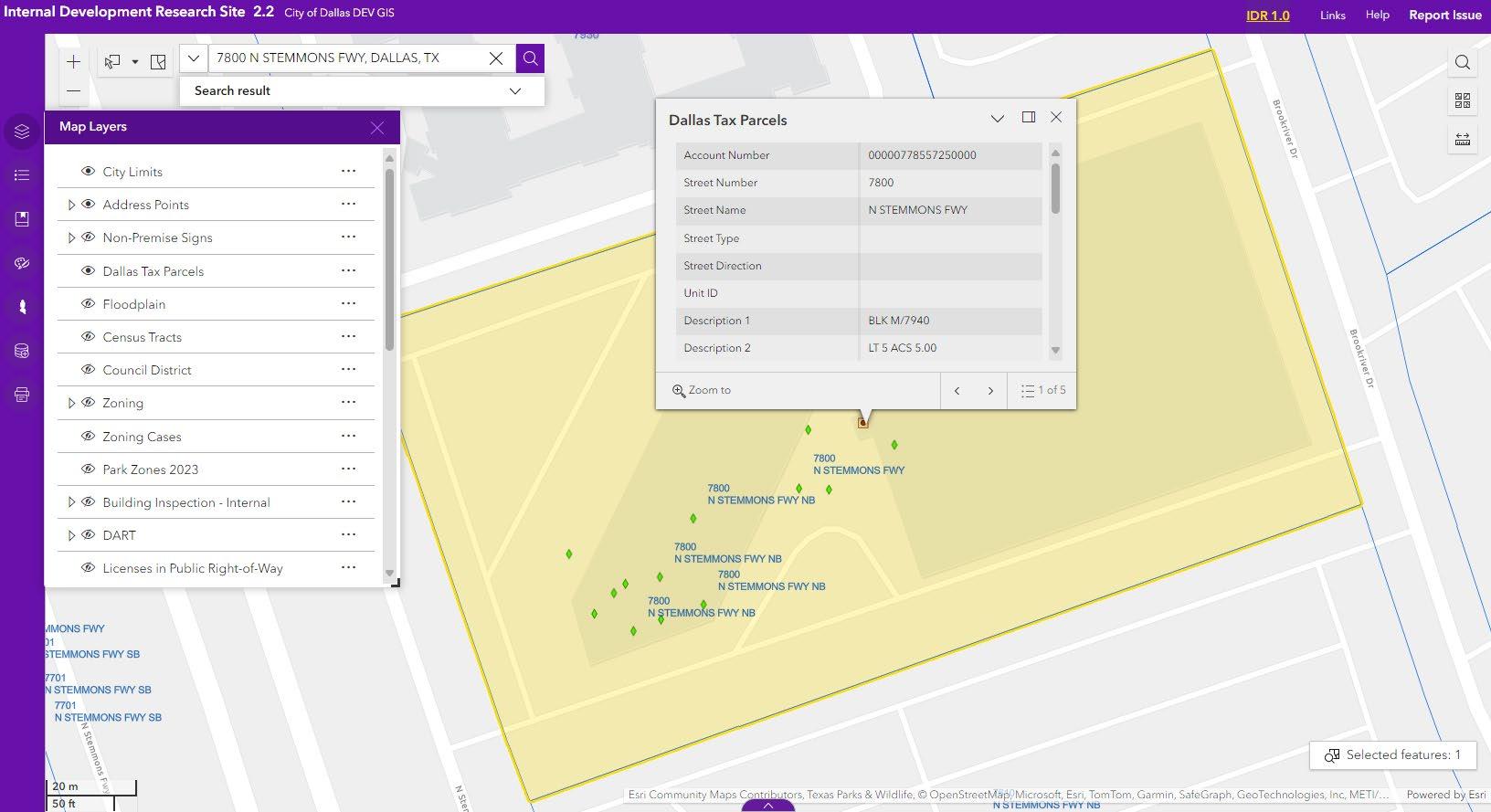
Task: Open the street view person icon
Action: (x=22, y=307)
